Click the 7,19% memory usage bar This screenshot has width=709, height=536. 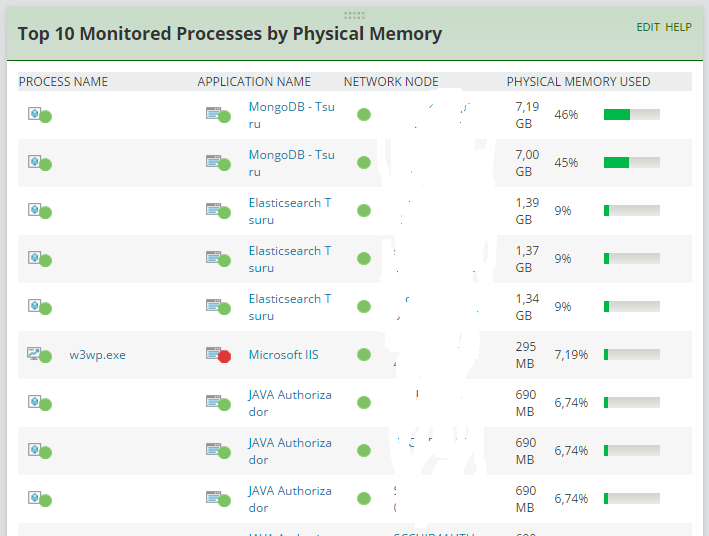tap(631, 355)
